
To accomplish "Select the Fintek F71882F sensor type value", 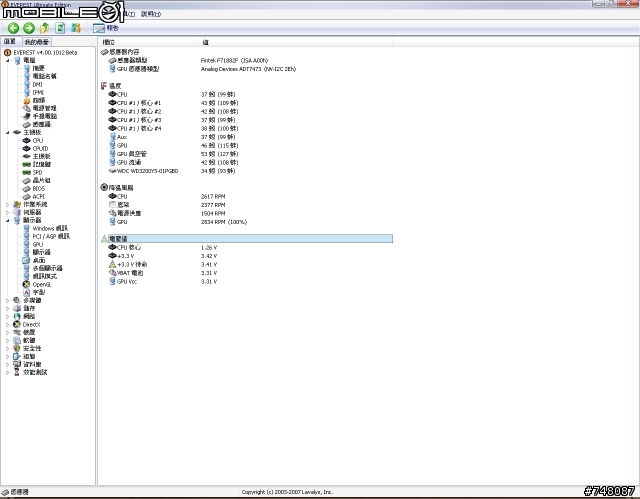I will point(234,60).
